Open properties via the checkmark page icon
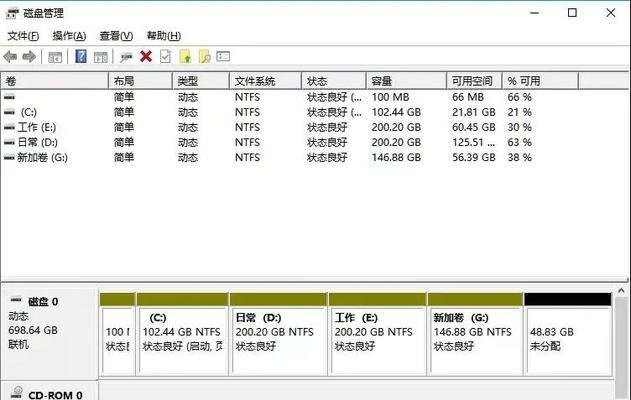Viewport: 631px width, 400px height. point(165,56)
